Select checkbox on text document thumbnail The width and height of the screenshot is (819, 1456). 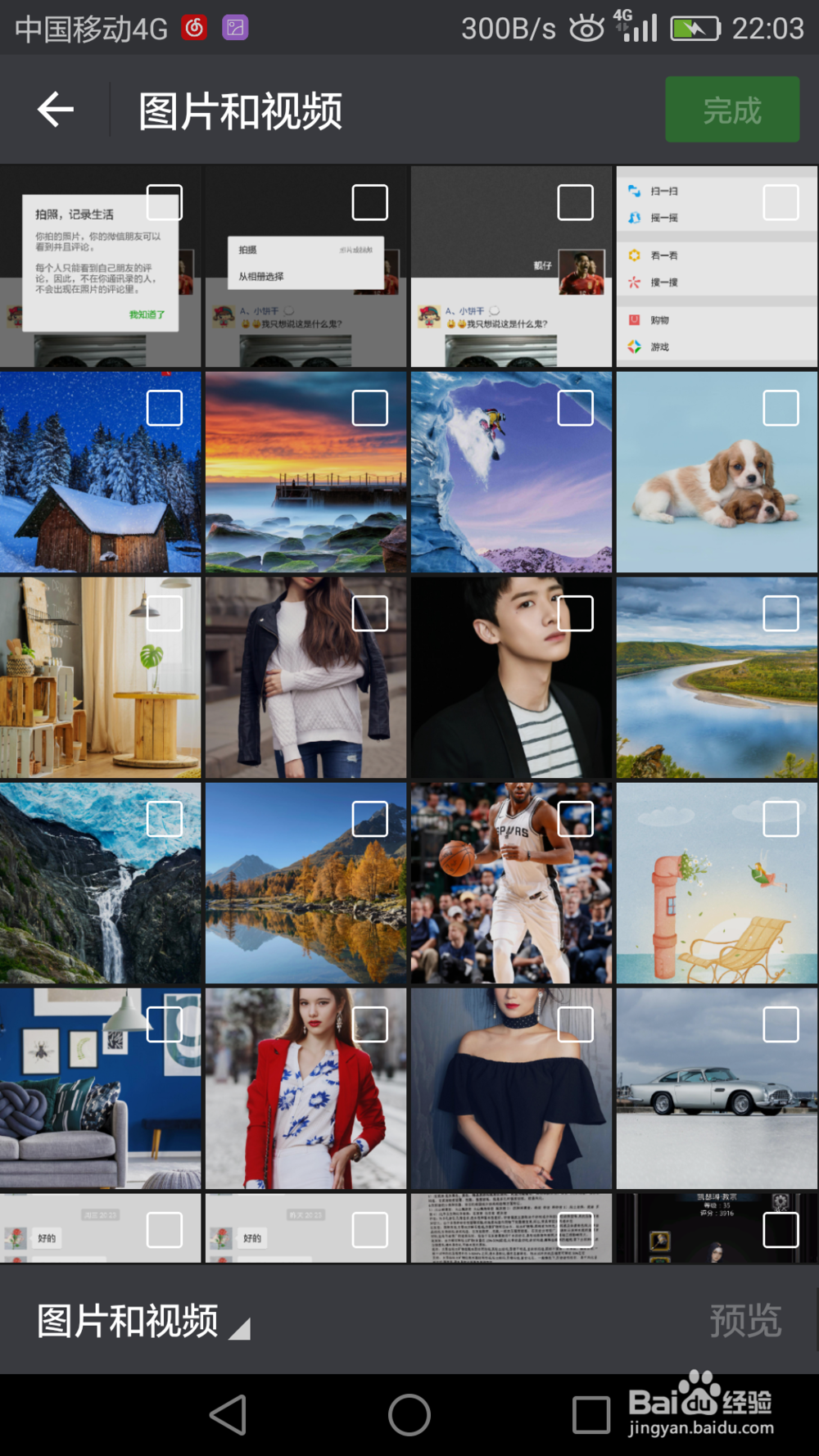pos(576,1230)
